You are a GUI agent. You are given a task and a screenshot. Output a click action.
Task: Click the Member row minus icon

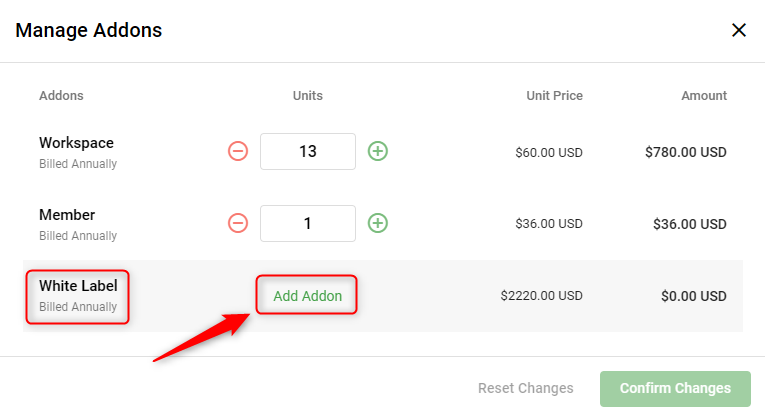tap(238, 223)
